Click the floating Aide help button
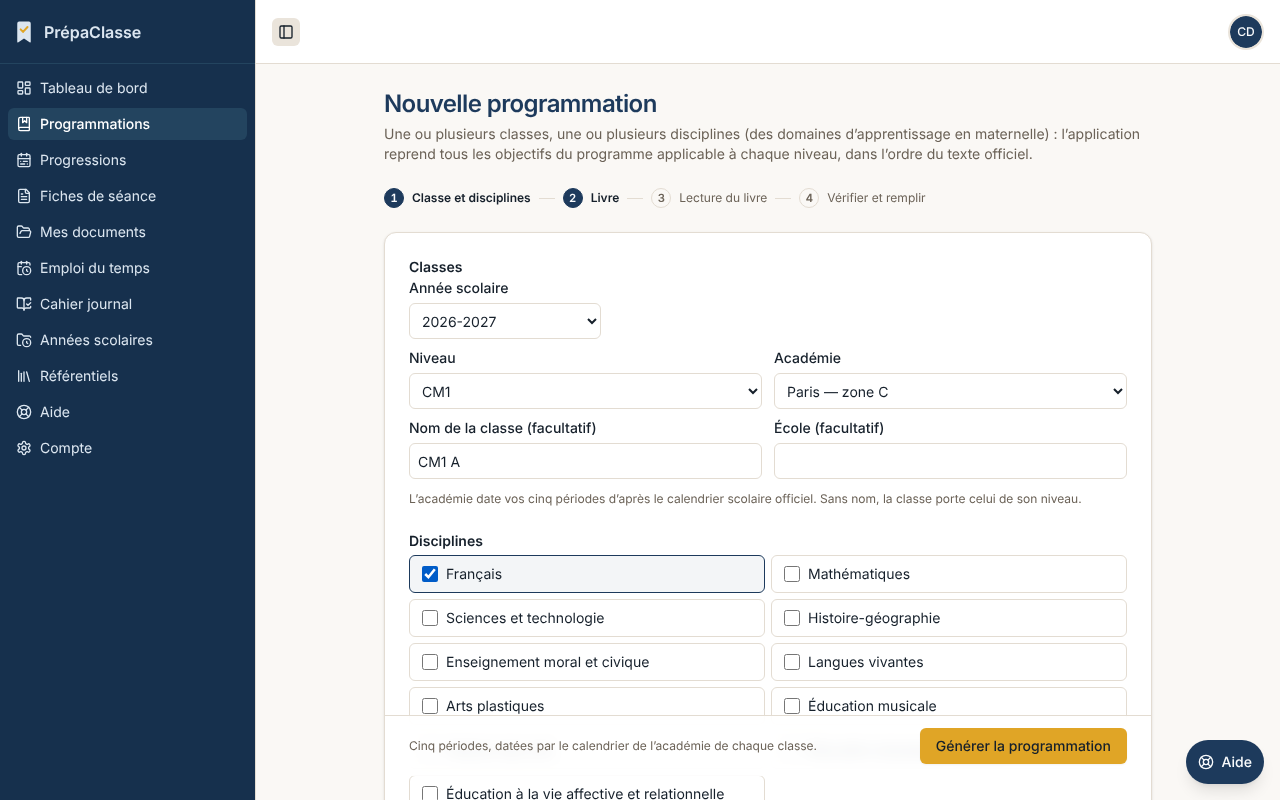 coord(1225,762)
